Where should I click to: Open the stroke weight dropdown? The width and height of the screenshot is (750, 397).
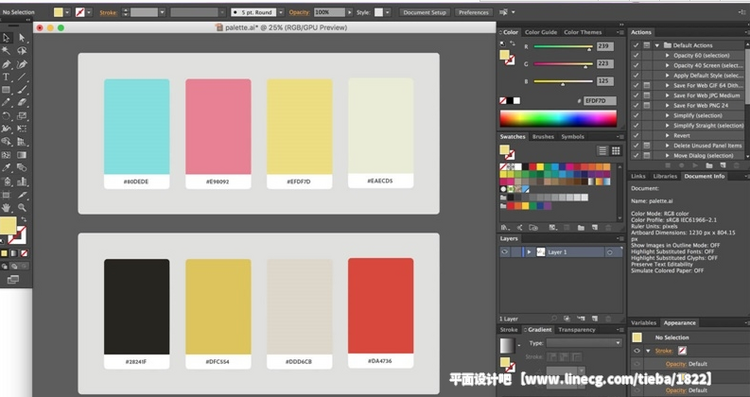[x=162, y=12]
